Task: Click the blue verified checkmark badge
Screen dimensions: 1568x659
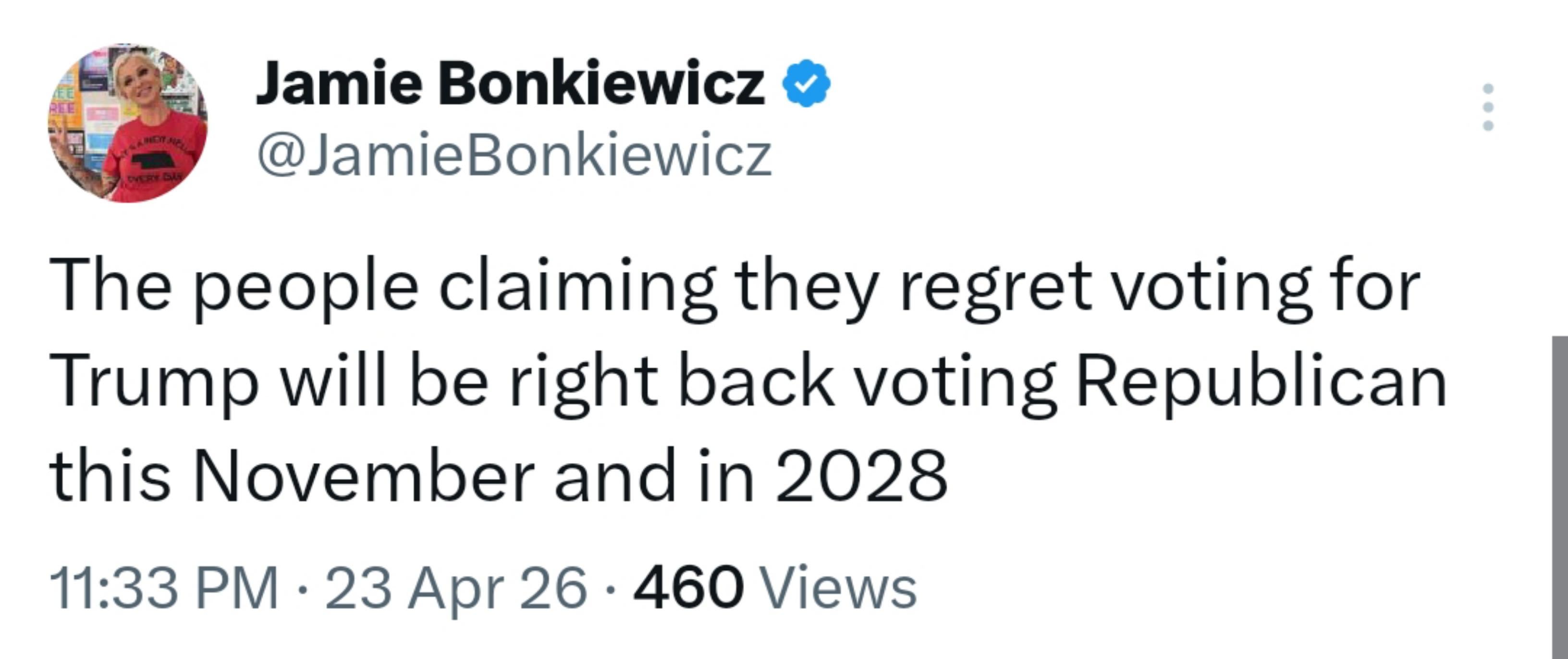Action: (805, 84)
